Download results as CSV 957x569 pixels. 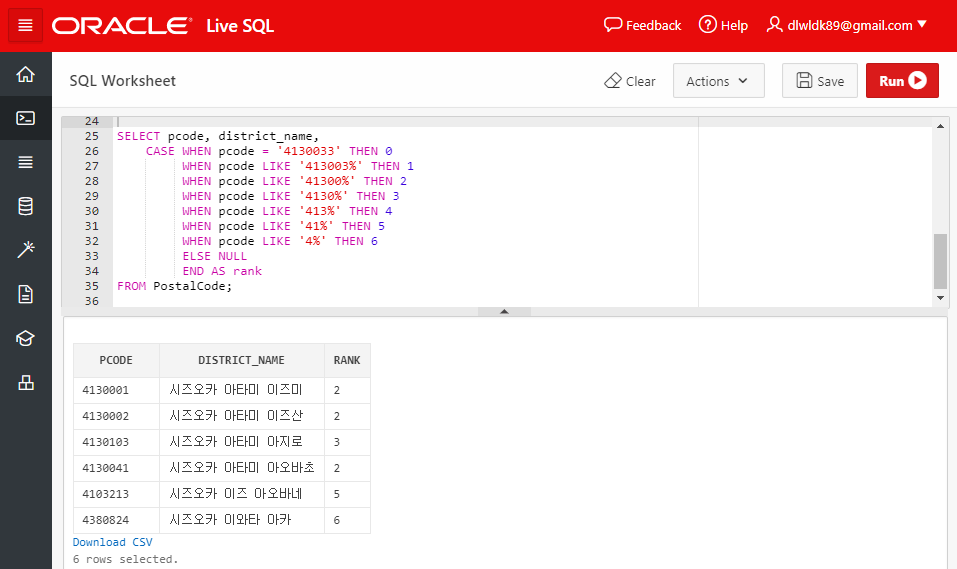tap(112, 542)
